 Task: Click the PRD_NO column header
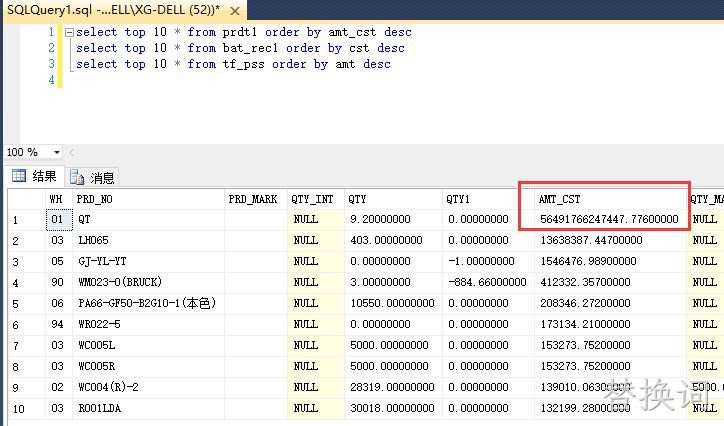pos(149,199)
